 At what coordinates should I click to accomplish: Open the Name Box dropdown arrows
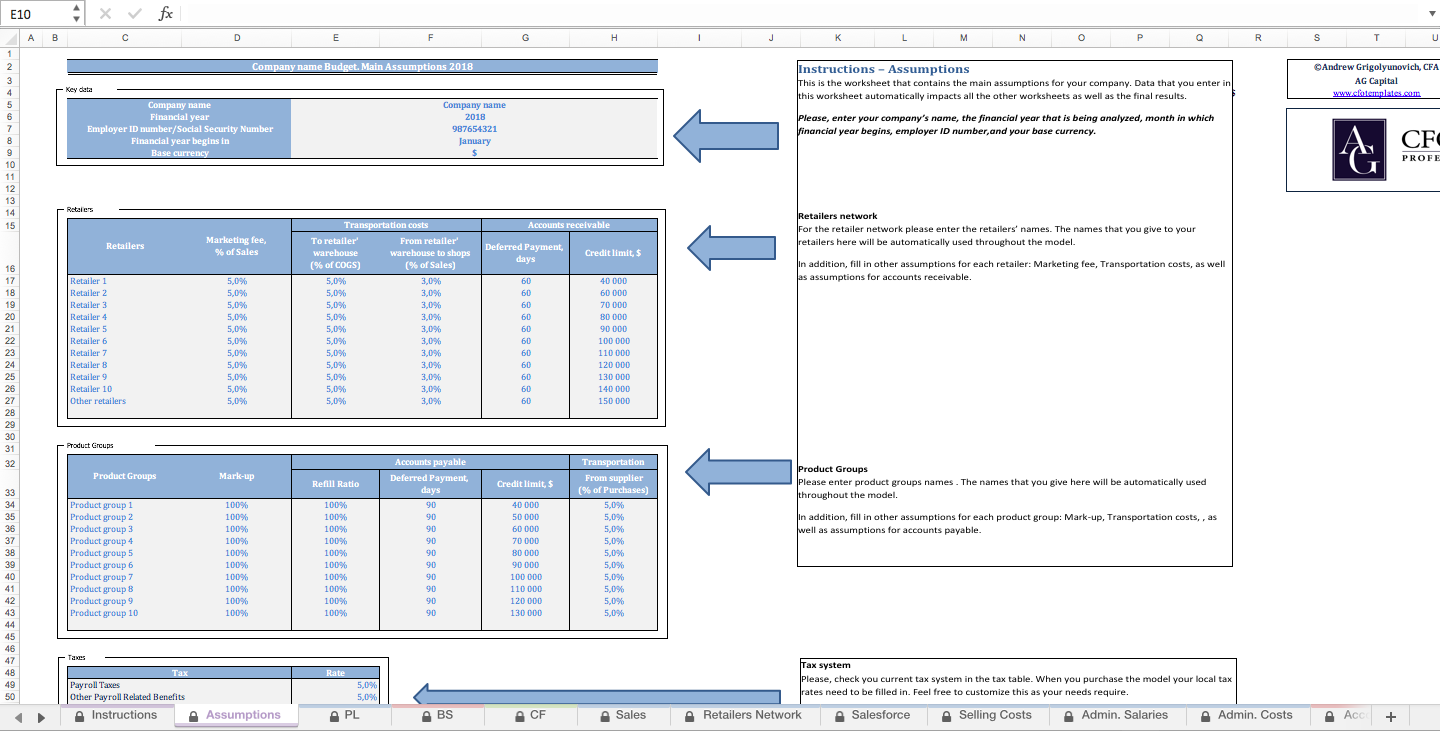point(77,14)
